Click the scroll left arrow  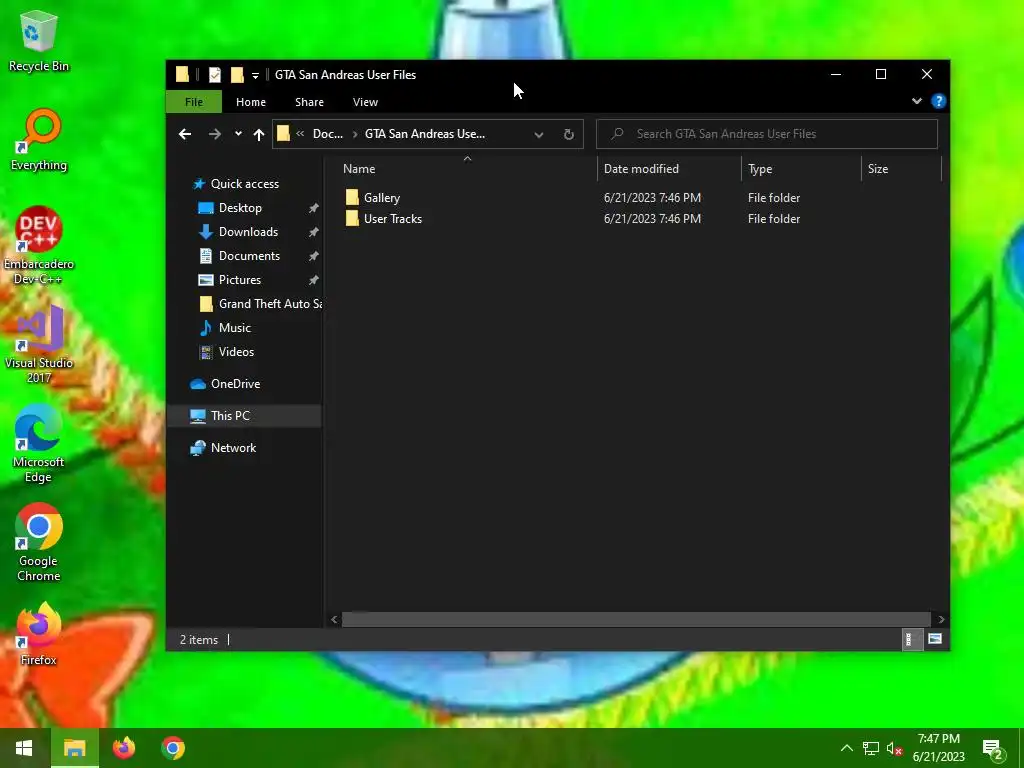pos(334,619)
